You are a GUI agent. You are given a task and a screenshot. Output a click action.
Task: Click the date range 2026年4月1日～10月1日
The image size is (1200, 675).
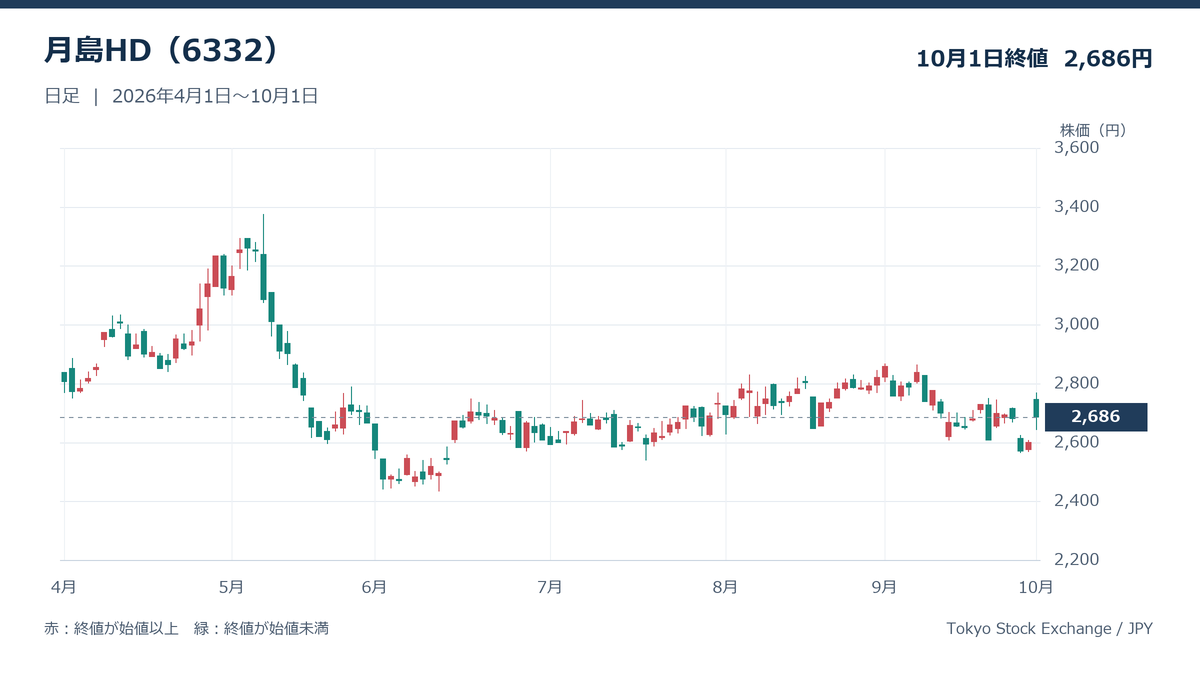point(215,97)
